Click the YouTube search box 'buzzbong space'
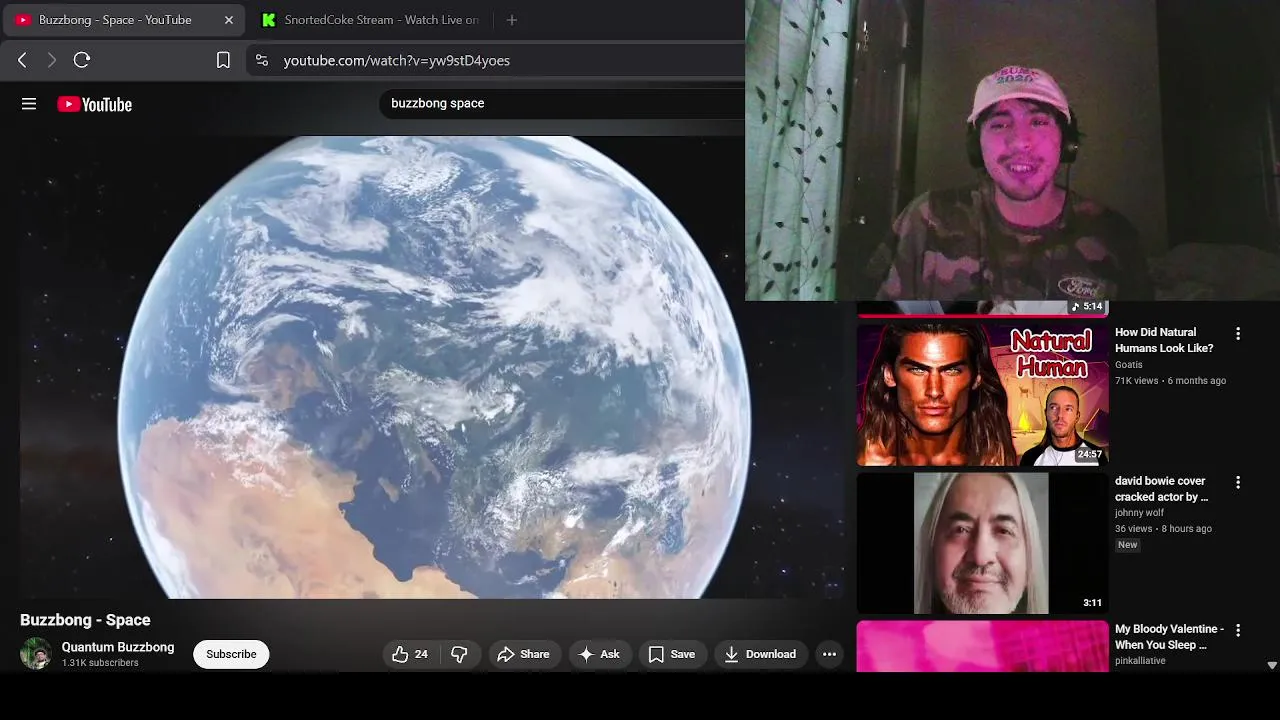 click(560, 103)
